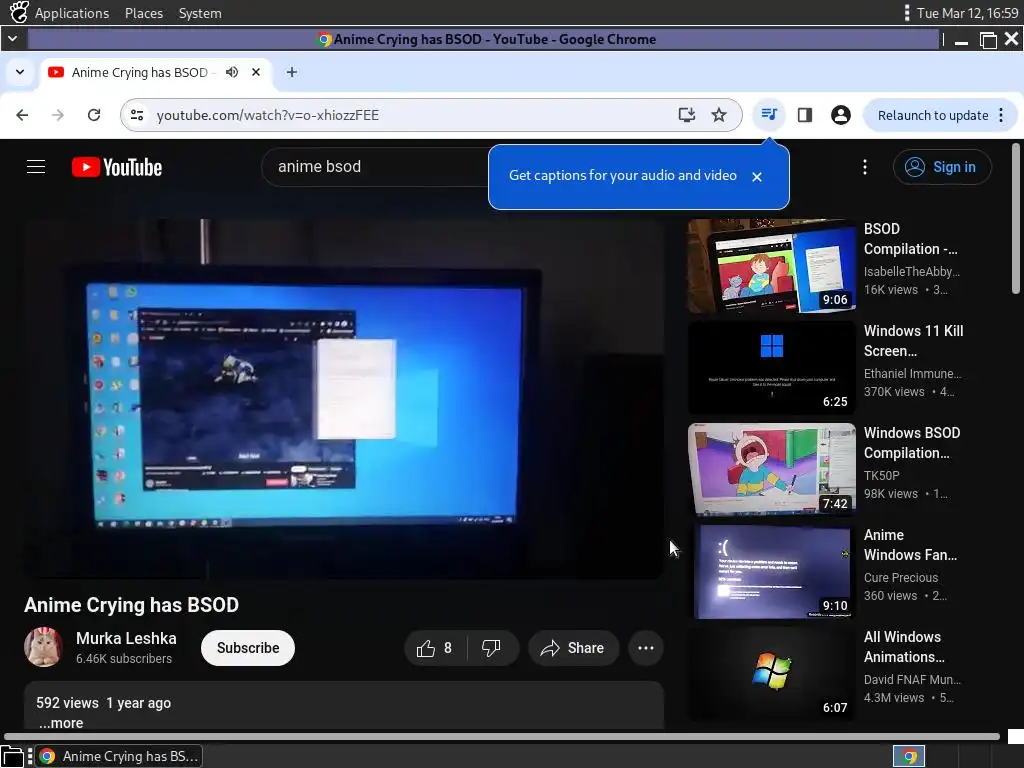Click the All Windows Animations title
The image size is (1024, 768).
tap(904, 647)
